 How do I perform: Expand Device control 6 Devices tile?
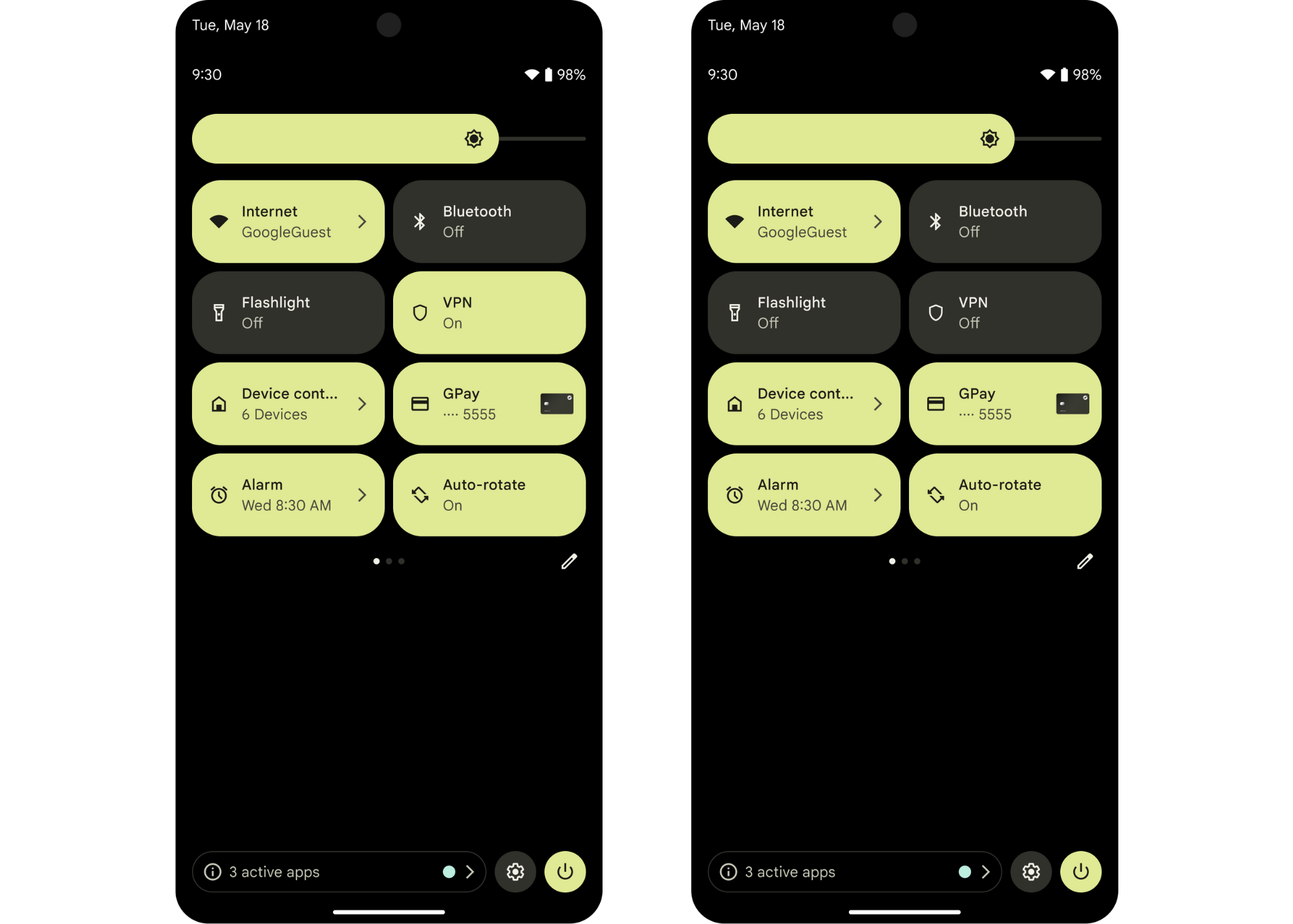click(362, 403)
